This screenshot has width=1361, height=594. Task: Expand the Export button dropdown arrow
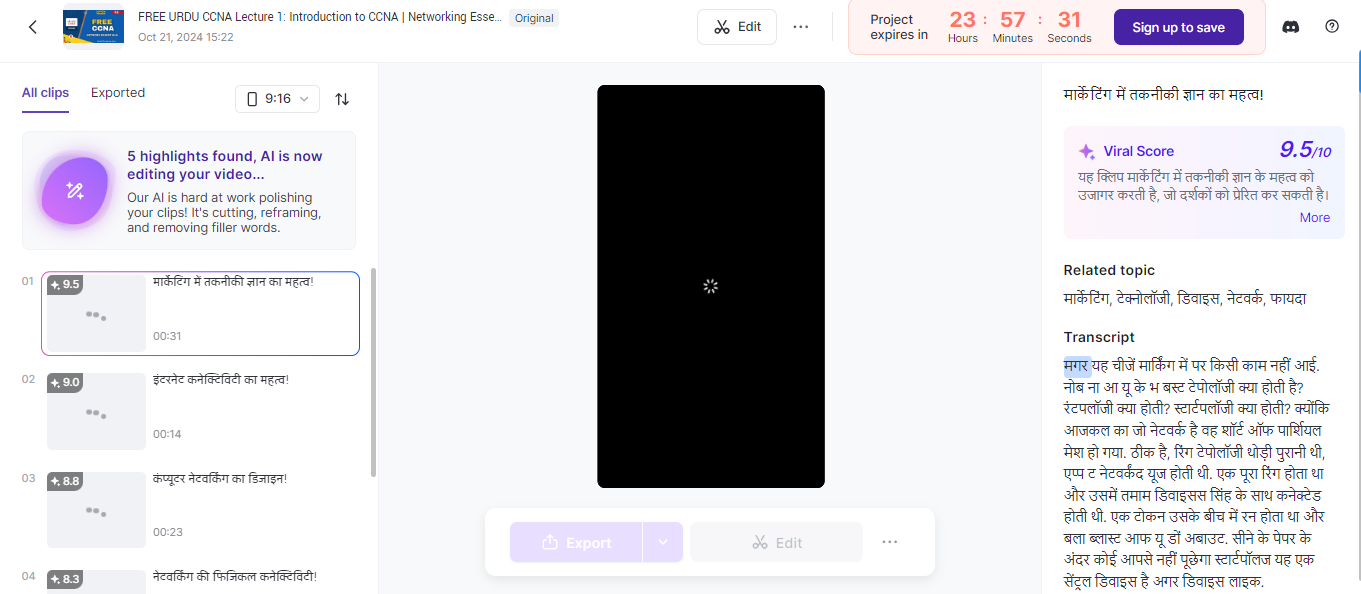click(662, 541)
